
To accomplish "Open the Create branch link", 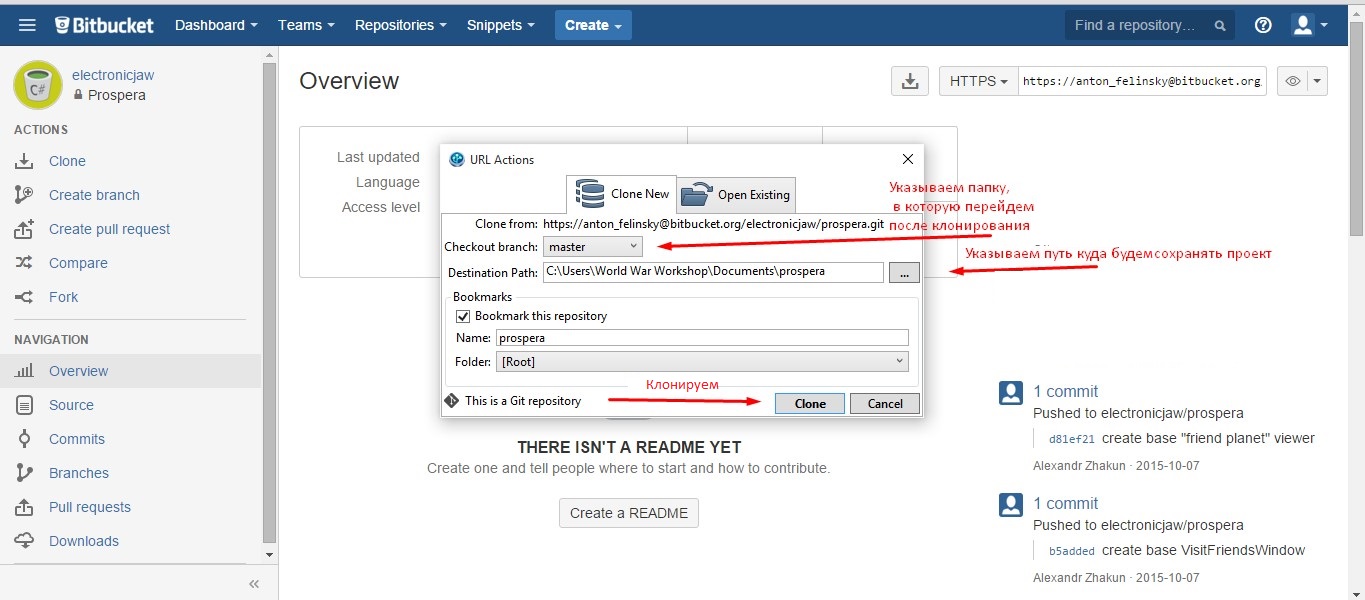I will click(x=94, y=195).
